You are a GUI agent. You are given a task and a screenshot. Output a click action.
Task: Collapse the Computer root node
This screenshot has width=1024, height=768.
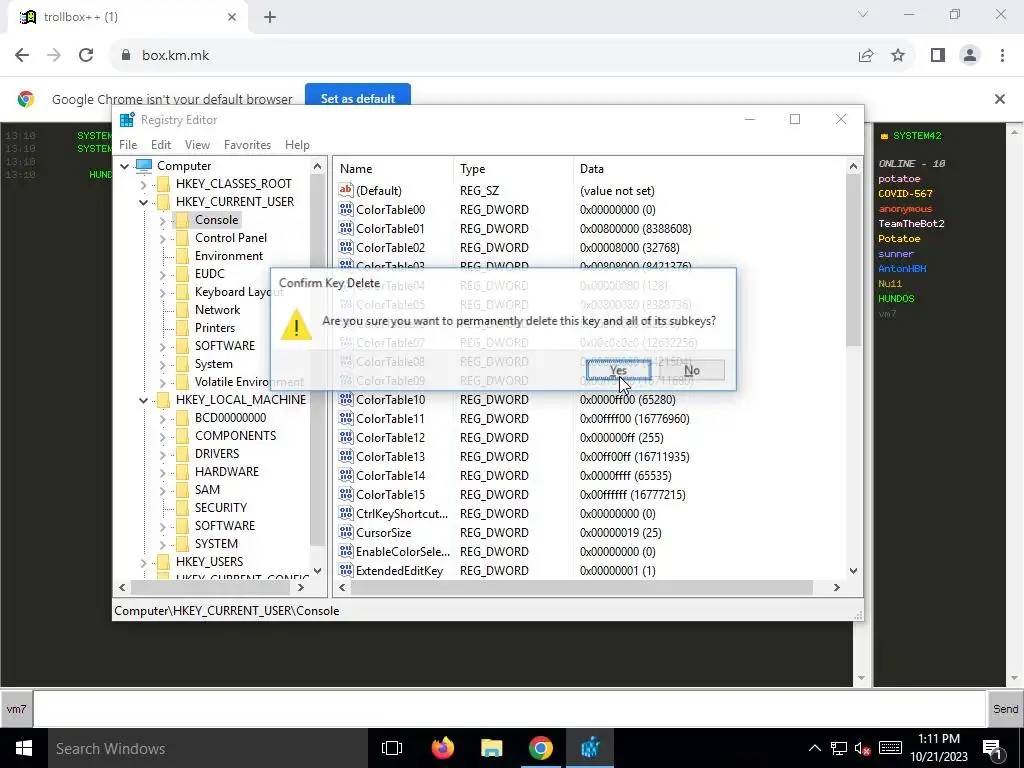coord(125,166)
